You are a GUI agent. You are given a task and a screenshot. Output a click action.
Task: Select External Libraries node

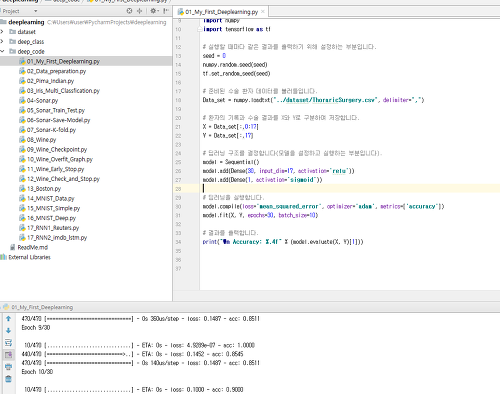coord(26,257)
